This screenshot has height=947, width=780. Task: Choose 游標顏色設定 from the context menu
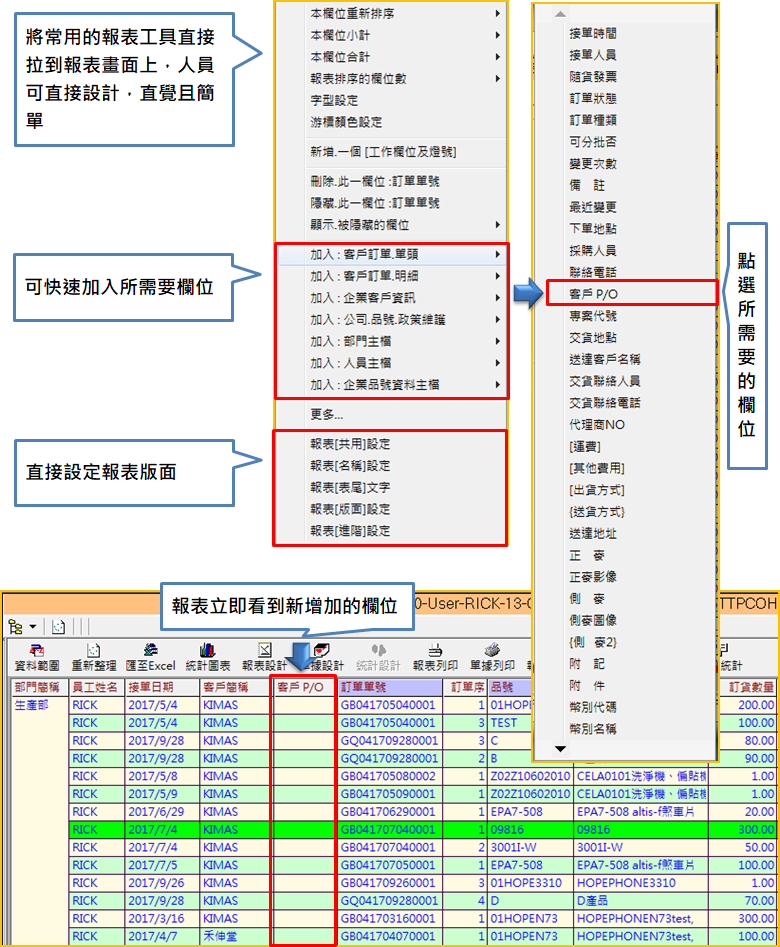click(346, 122)
